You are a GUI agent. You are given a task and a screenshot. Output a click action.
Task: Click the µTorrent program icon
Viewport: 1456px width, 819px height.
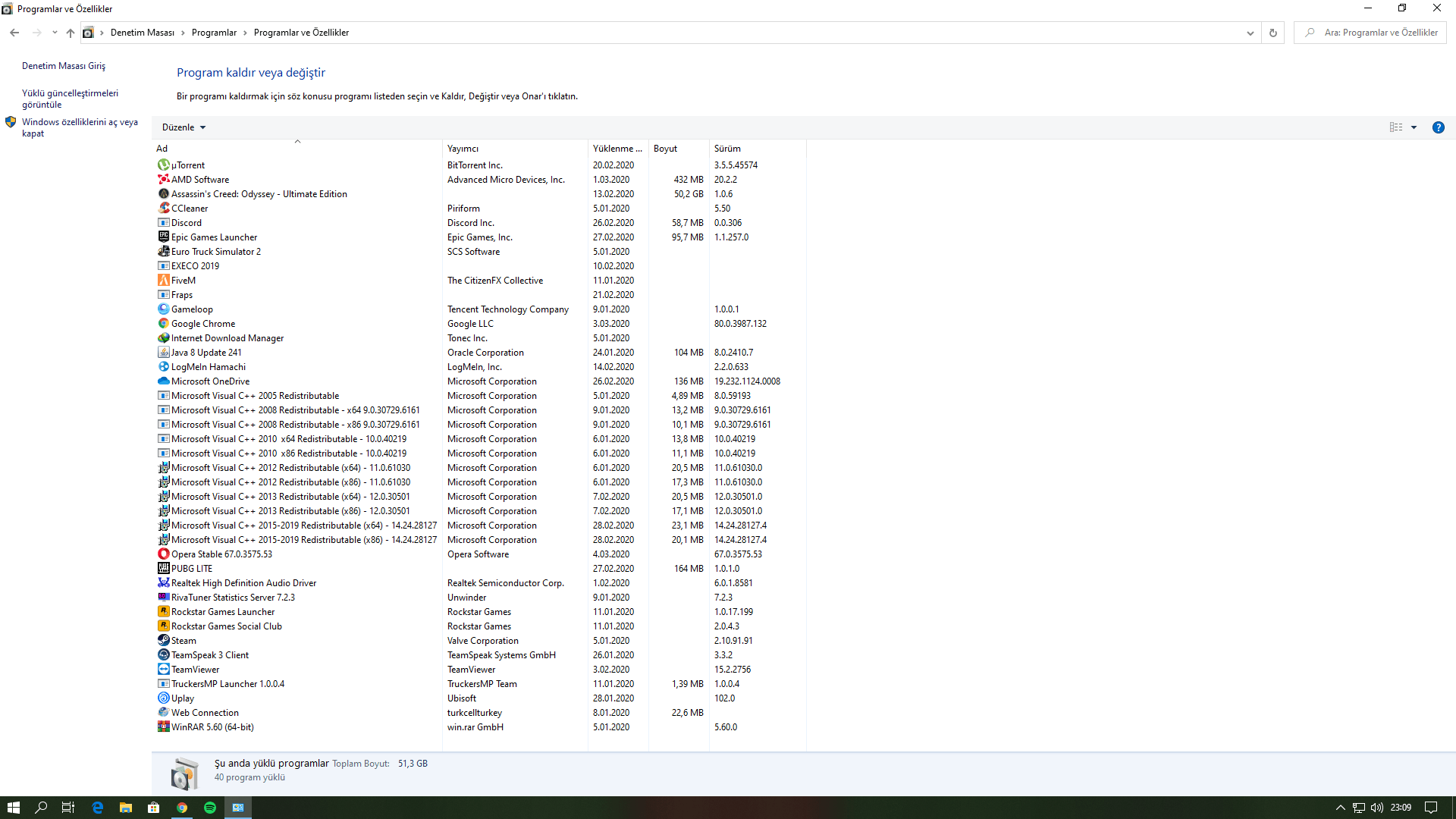[x=163, y=165]
